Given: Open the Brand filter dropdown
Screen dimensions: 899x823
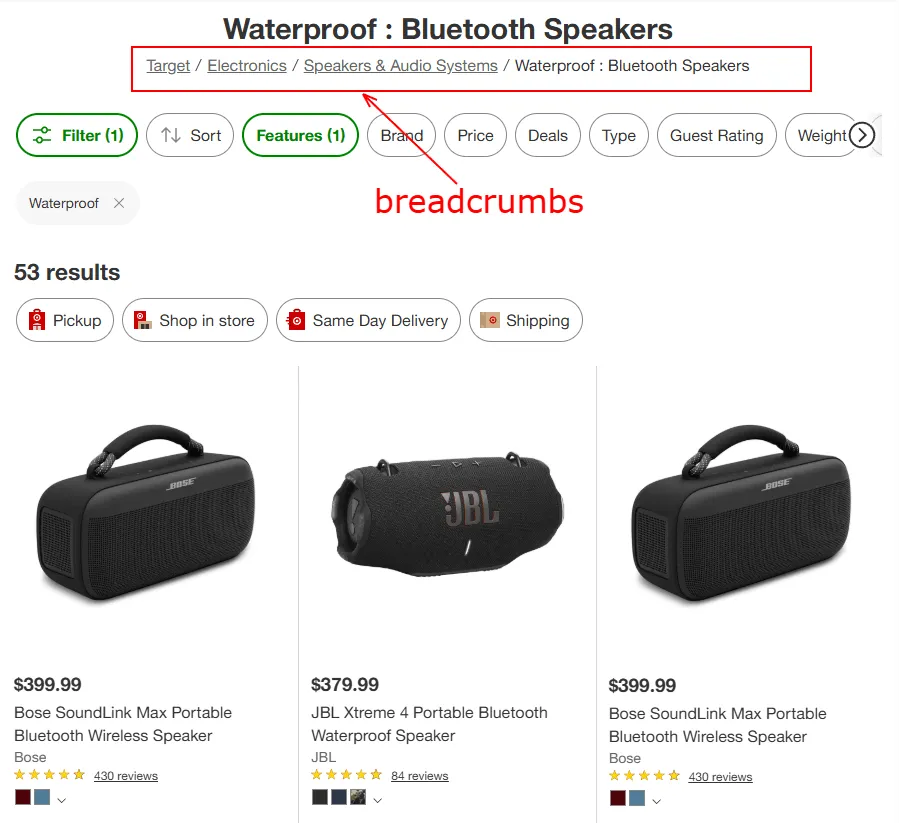Looking at the screenshot, I should point(401,135).
